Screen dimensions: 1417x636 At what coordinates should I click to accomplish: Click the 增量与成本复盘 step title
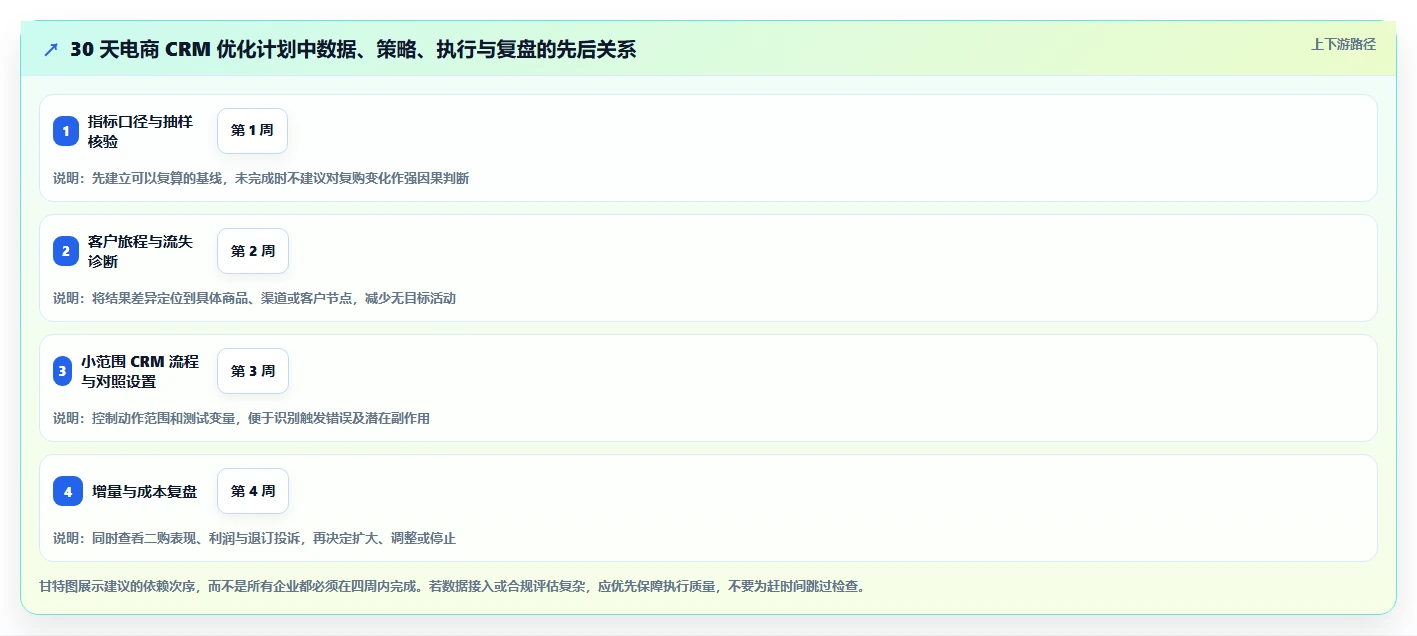(x=144, y=491)
